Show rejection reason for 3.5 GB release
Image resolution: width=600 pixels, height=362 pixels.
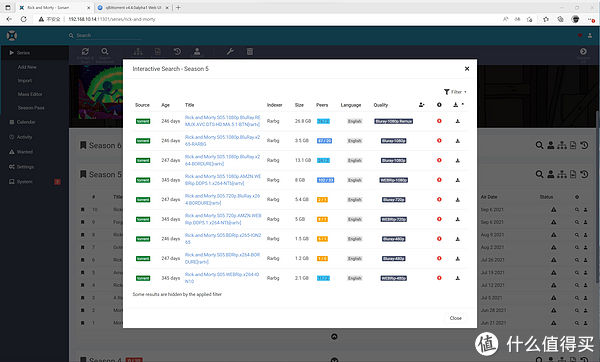coord(439,140)
